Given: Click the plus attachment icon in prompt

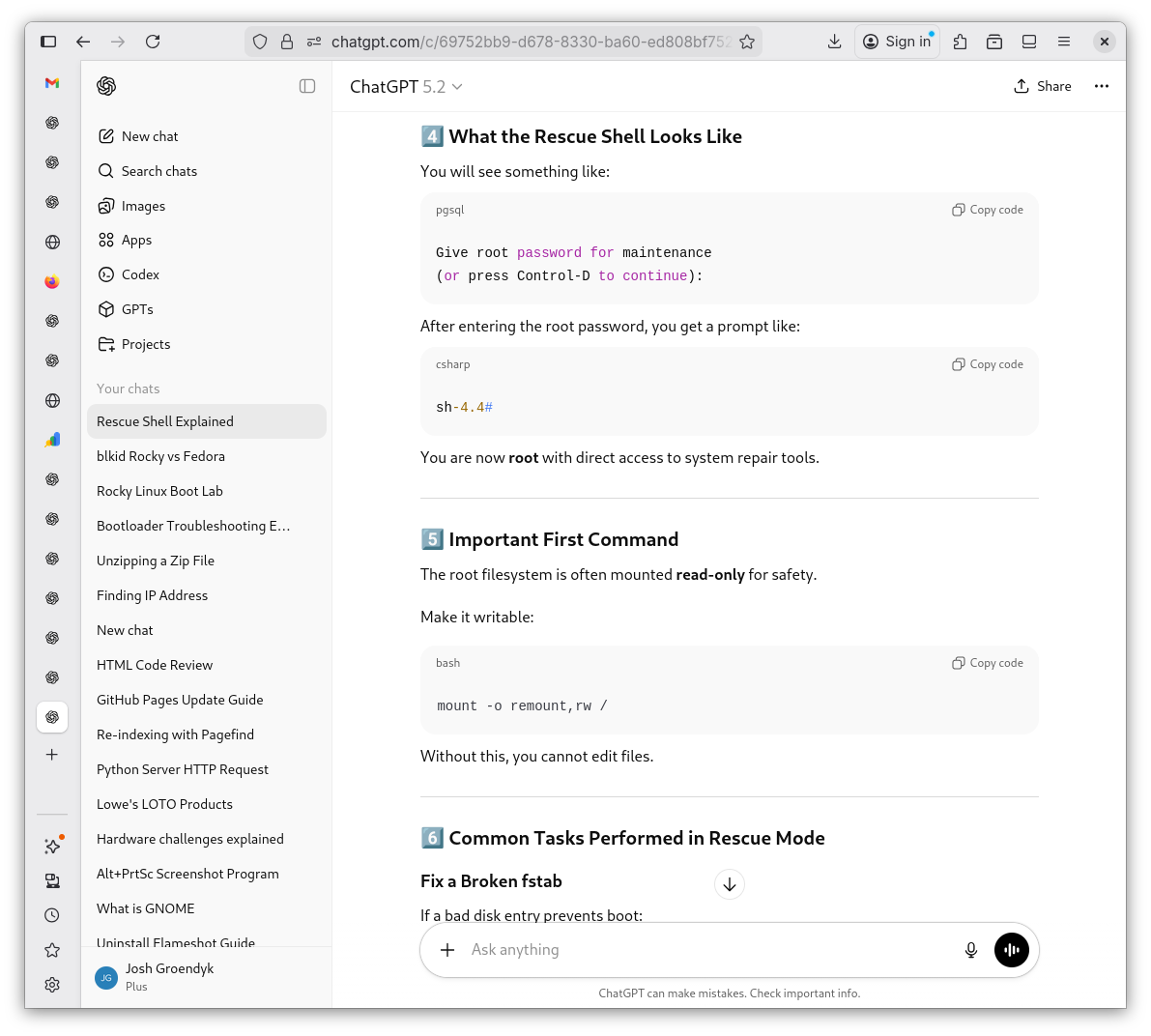Looking at the screenshot, I should click(447, 950).
